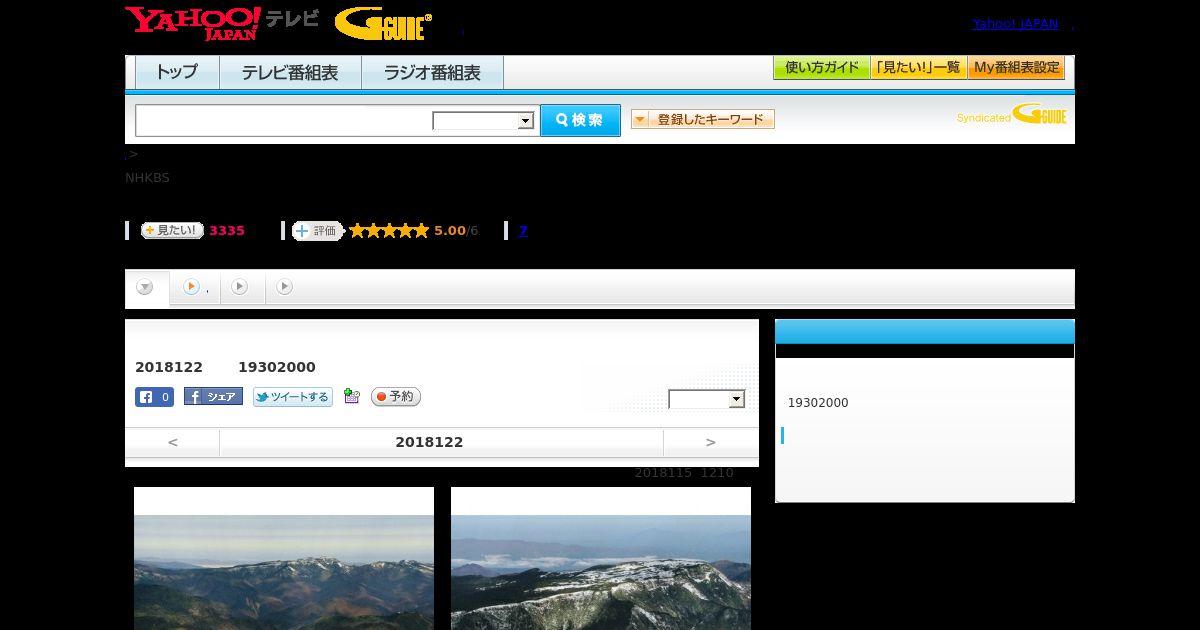Follow the blue 7 link
The height and width of the screenshot is (630, 1200).
coord(523,231)
